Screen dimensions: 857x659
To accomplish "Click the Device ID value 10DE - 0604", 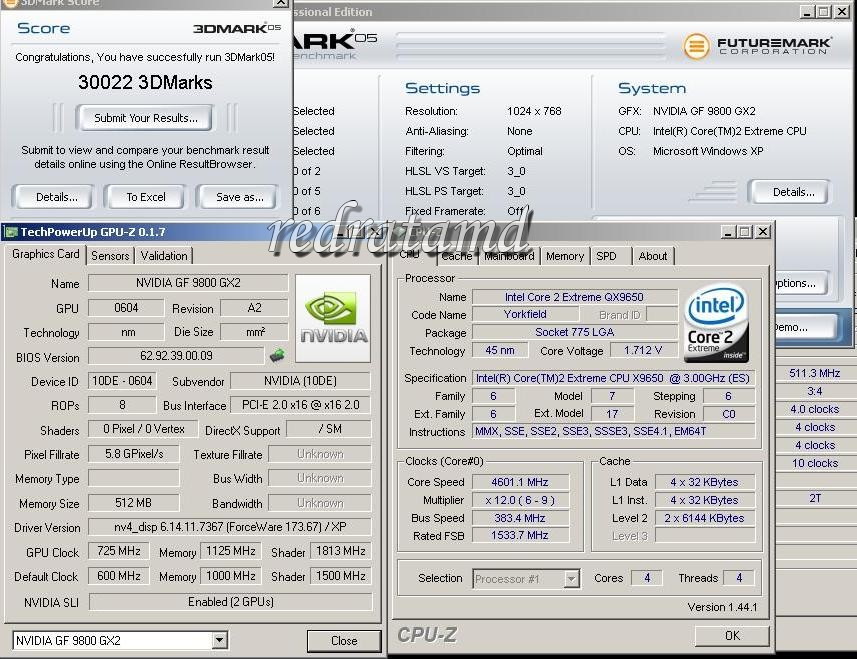I will pyautogui.click(x=122, y=381).
